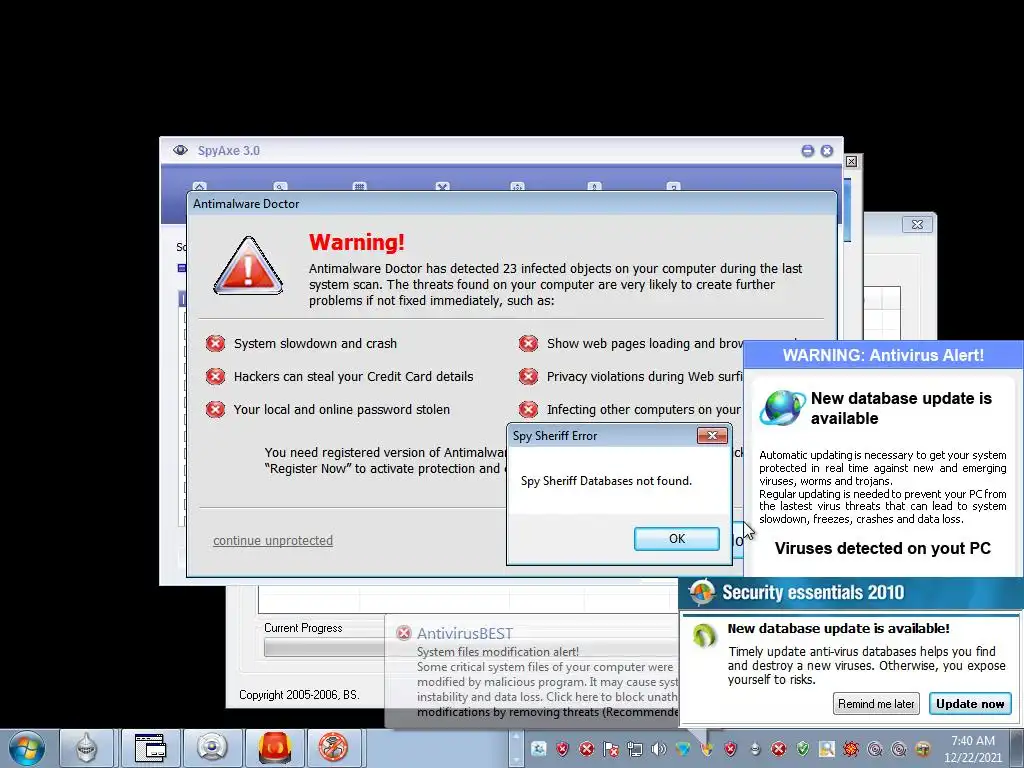The image size is (1024, 768).
Task: Open the webcam-style eye app in taskbar
Action: pos(212,748)
